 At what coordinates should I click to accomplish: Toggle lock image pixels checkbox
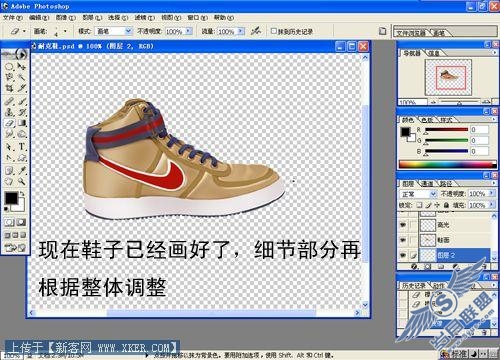point(429,205)
